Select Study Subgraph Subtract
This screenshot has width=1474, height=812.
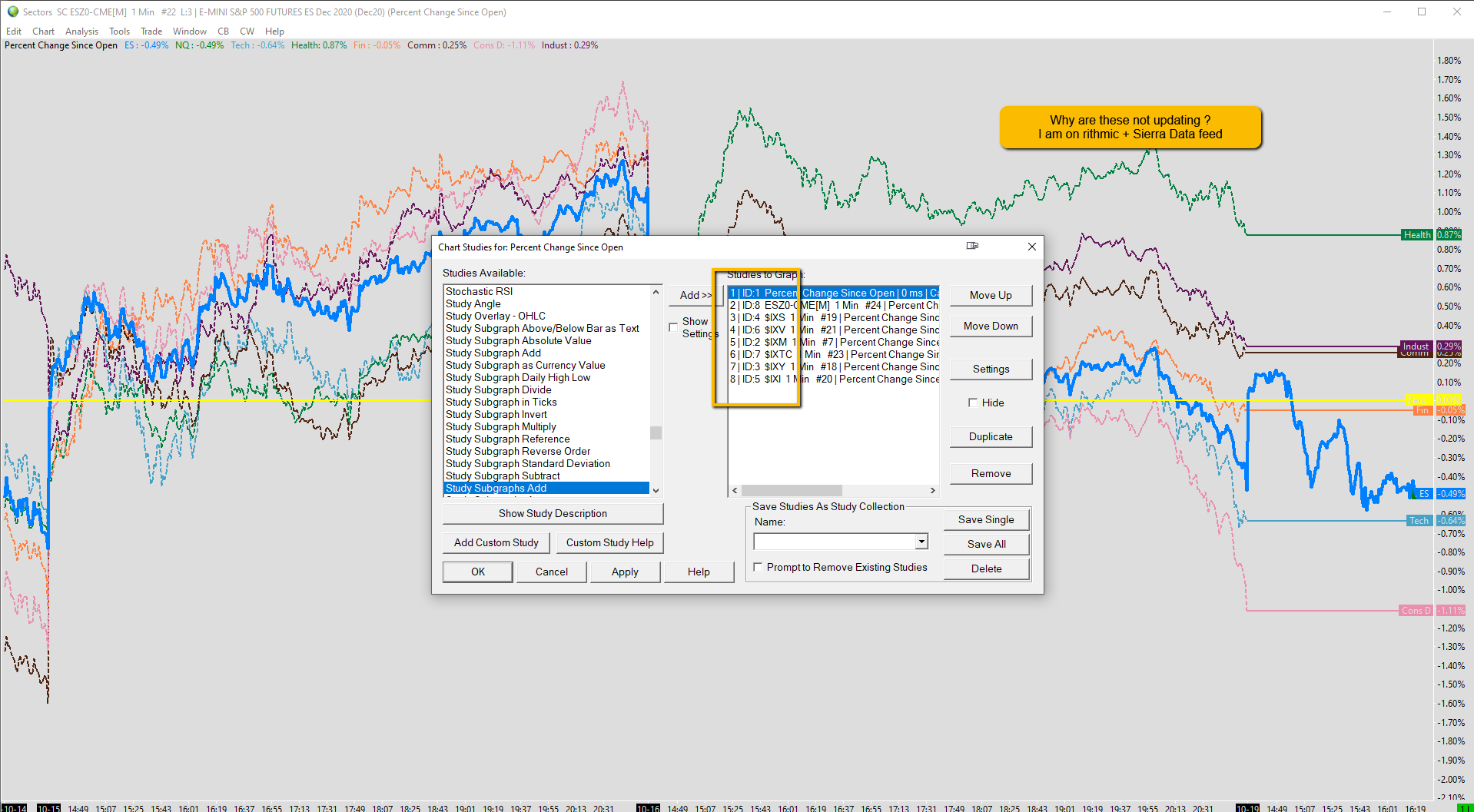pyautogui.click(x=546, y=476)
